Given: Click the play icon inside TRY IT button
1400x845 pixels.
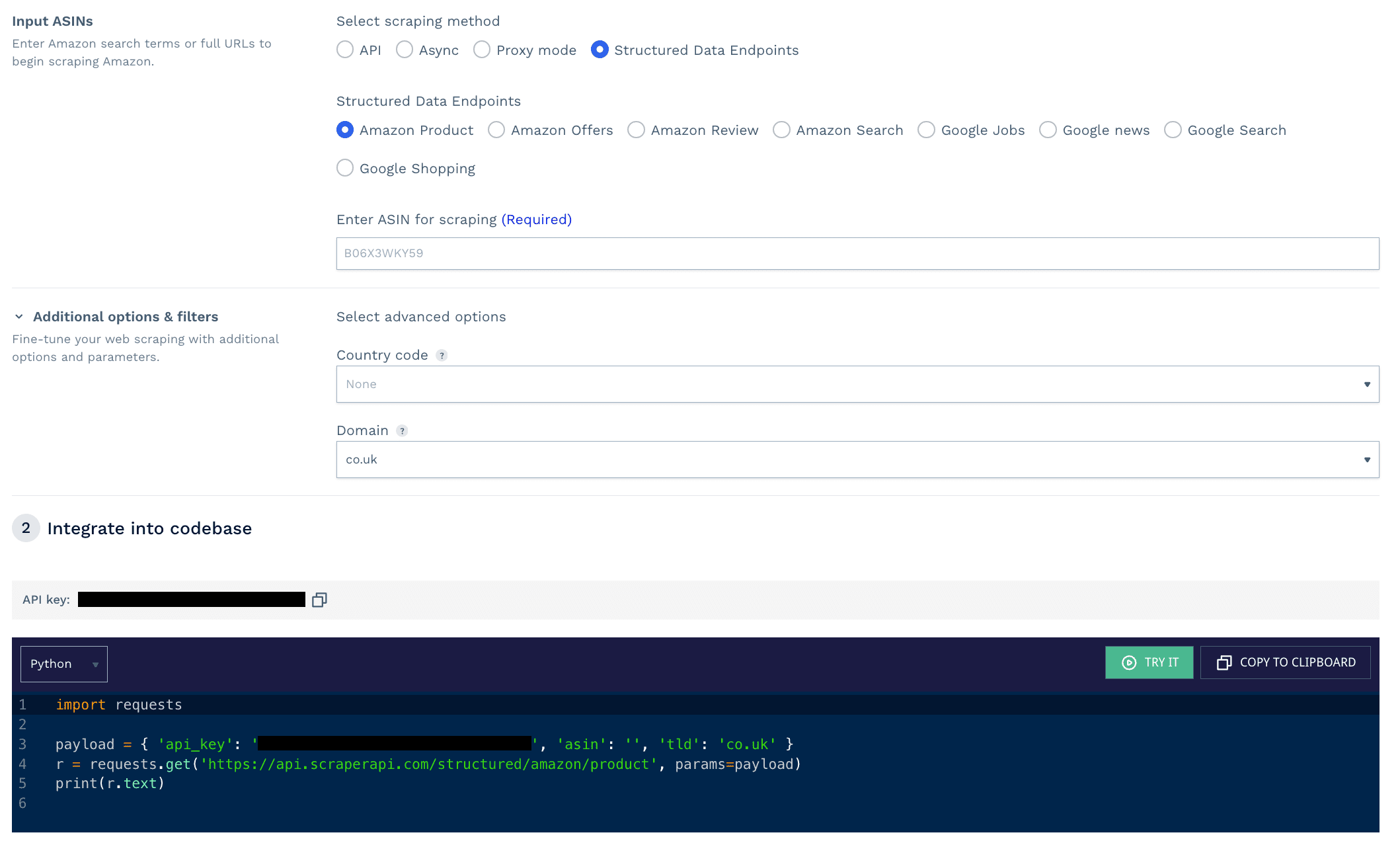Looking at the screenshot, I should [1128, 663].
